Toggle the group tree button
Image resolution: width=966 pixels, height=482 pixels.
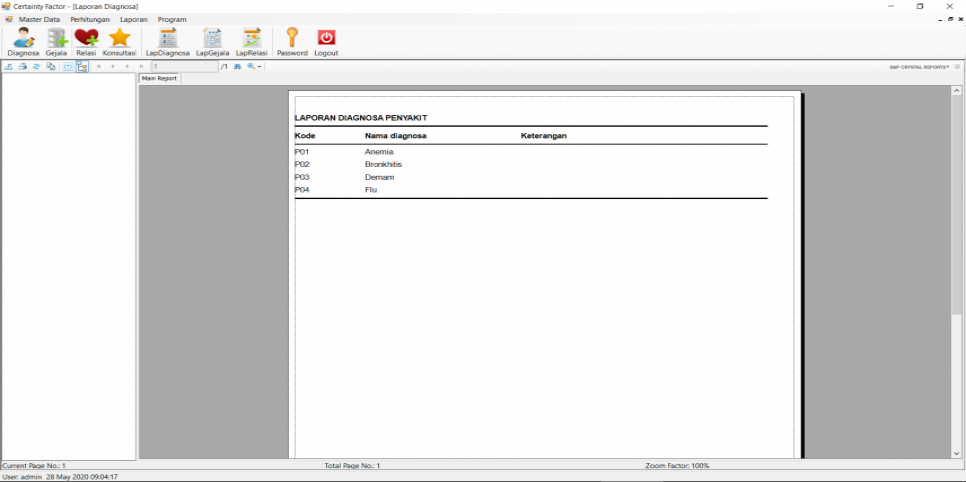click(82, 66)
